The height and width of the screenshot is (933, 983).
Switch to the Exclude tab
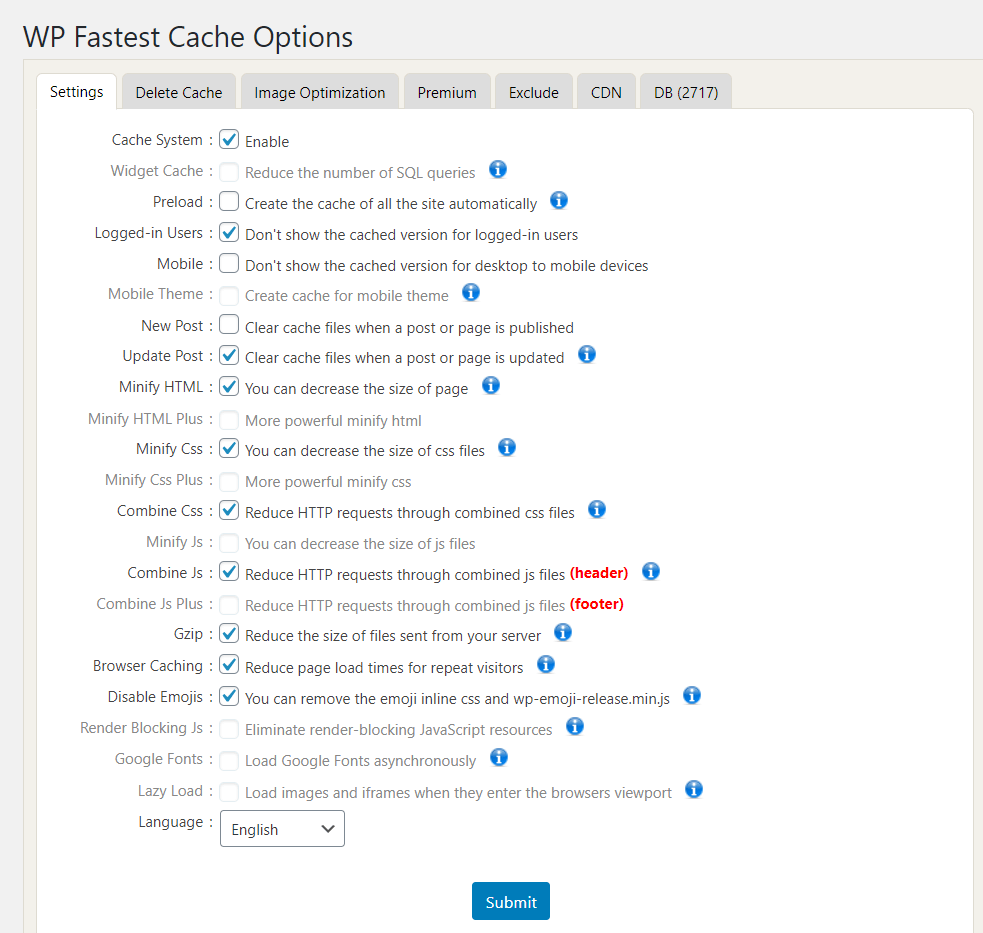point(534,92)
